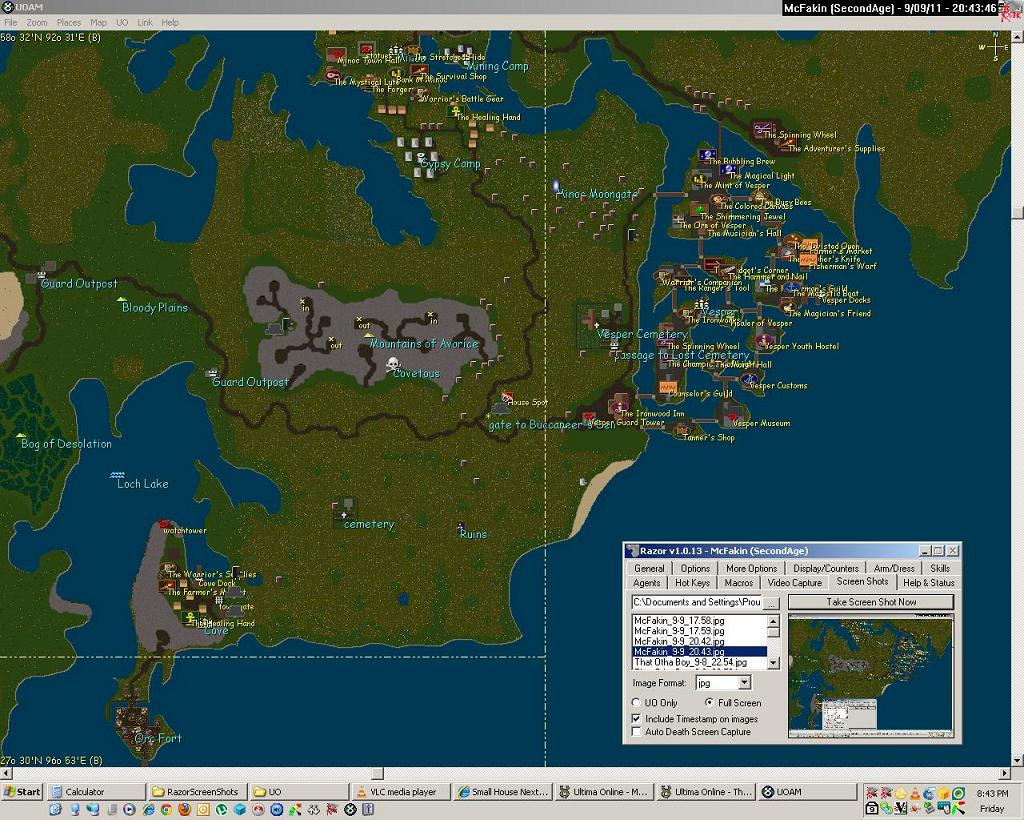The height and width of the screenshot is (820, 1024).
Task: Click the compass rose icon
Action: pos(994,46)
